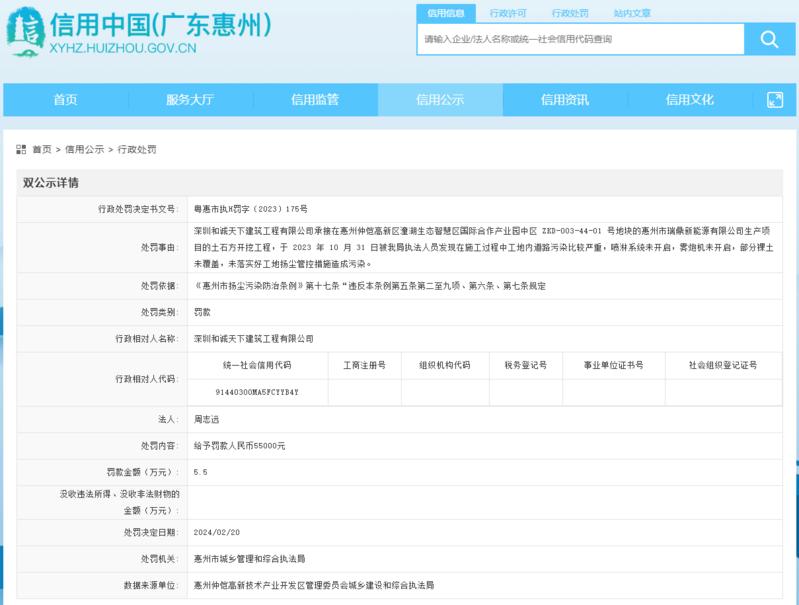
Task: Click the 信用公示 breadcrumb link
Action: [x=85, y=149]
